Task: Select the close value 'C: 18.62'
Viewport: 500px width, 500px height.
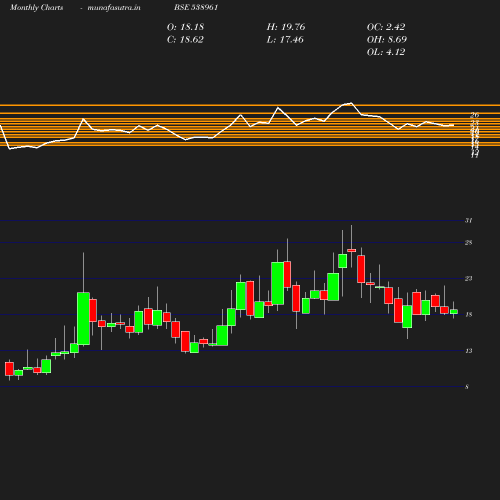Action: click(185, 40)
